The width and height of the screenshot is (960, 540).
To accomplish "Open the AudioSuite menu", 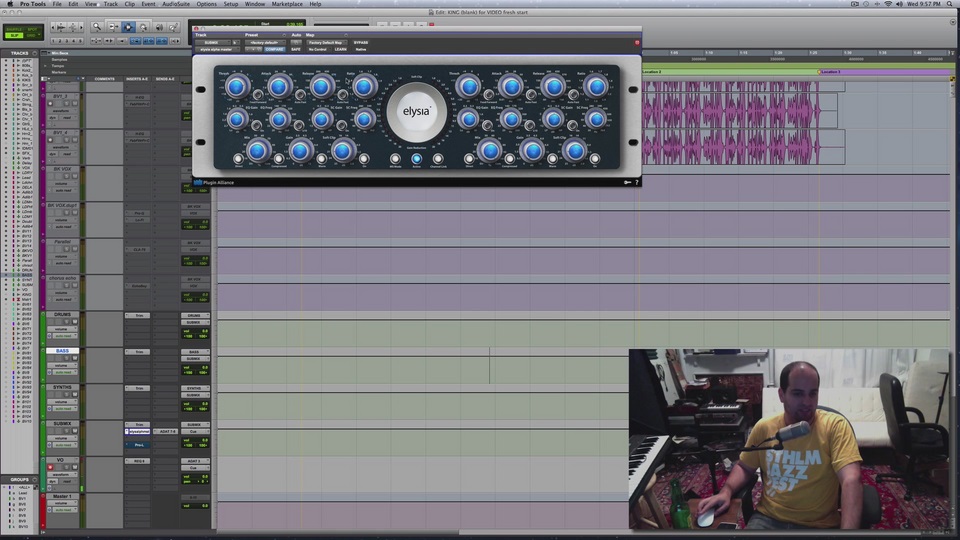I will [x=176, y=4].
